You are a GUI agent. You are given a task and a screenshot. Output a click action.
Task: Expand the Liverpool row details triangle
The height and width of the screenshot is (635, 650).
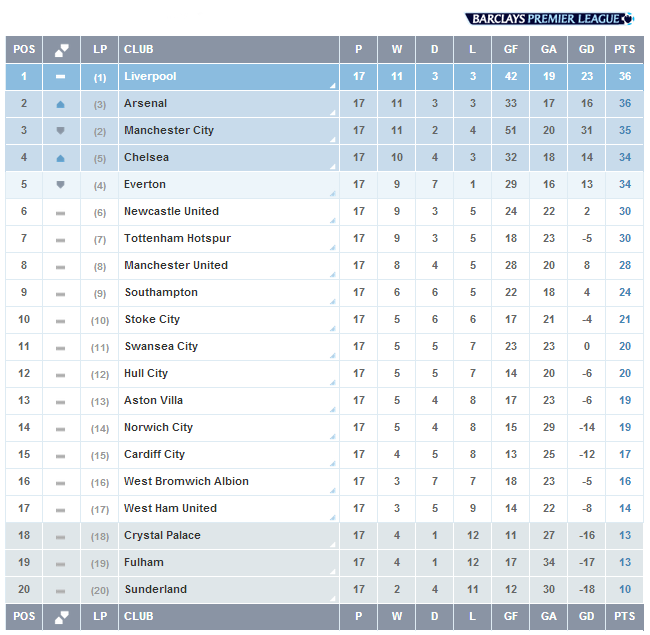tap(332, 86)
